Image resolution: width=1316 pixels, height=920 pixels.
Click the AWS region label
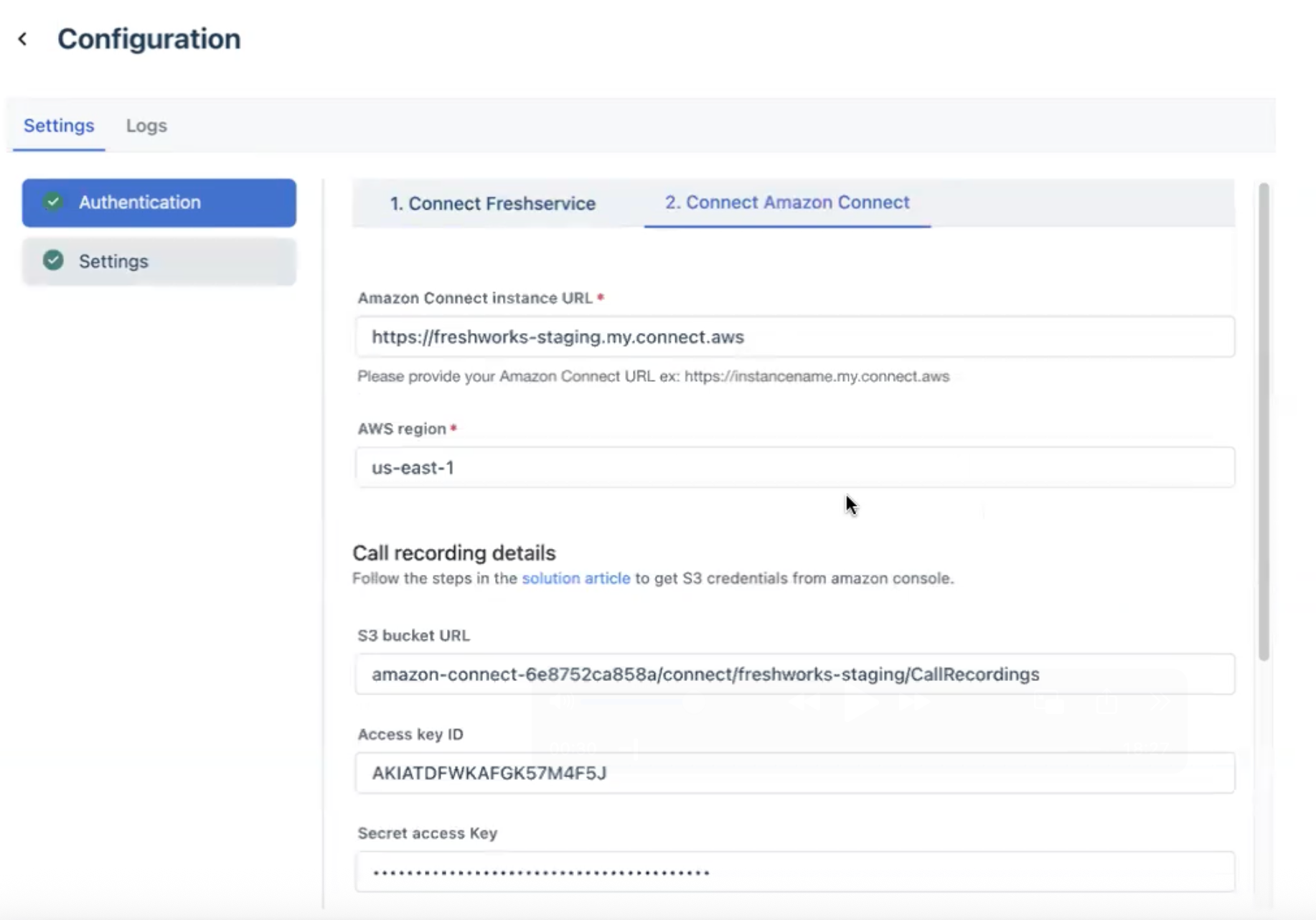tap(402, 428)
